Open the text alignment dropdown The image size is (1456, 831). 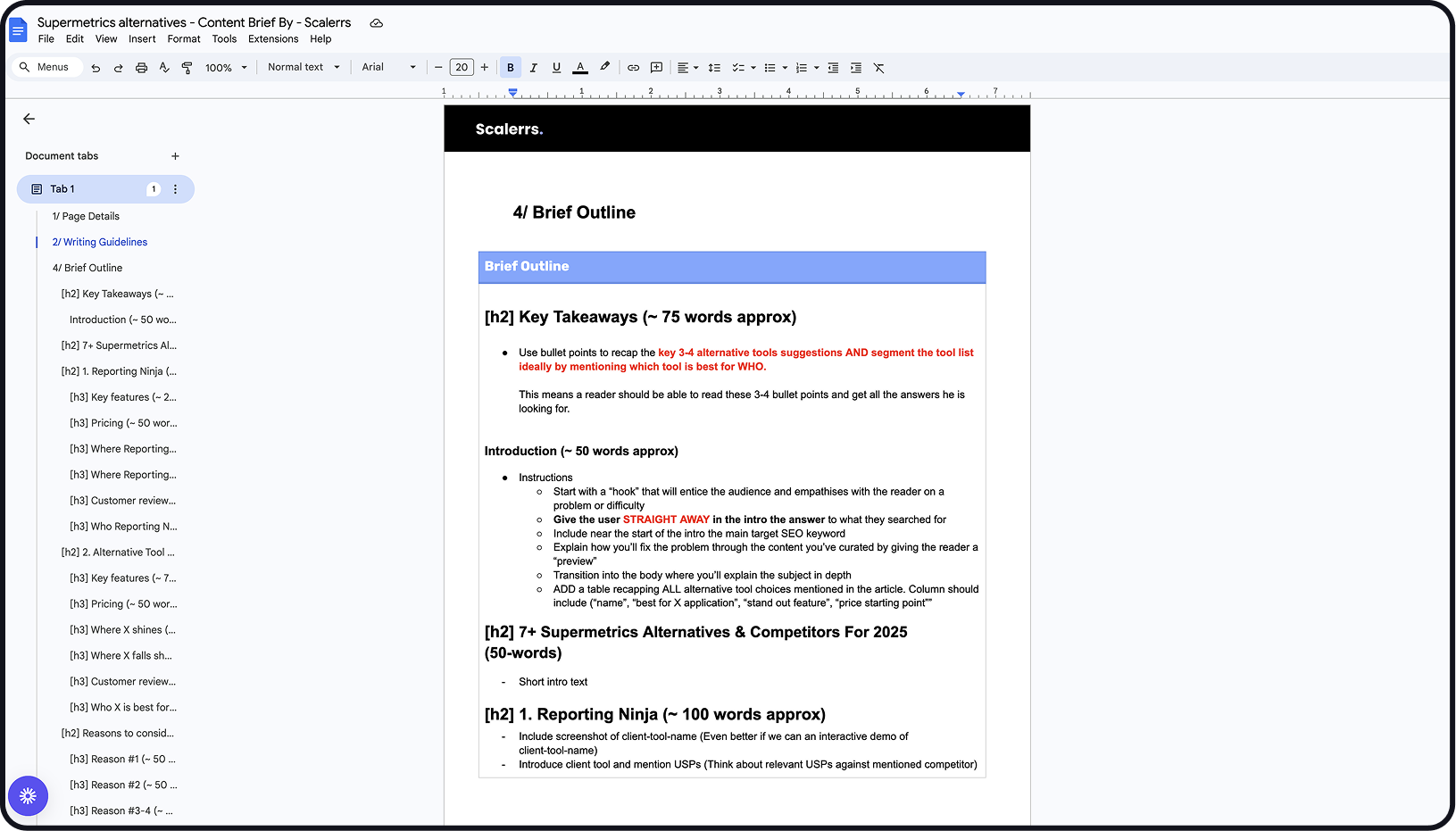(687, 68)
